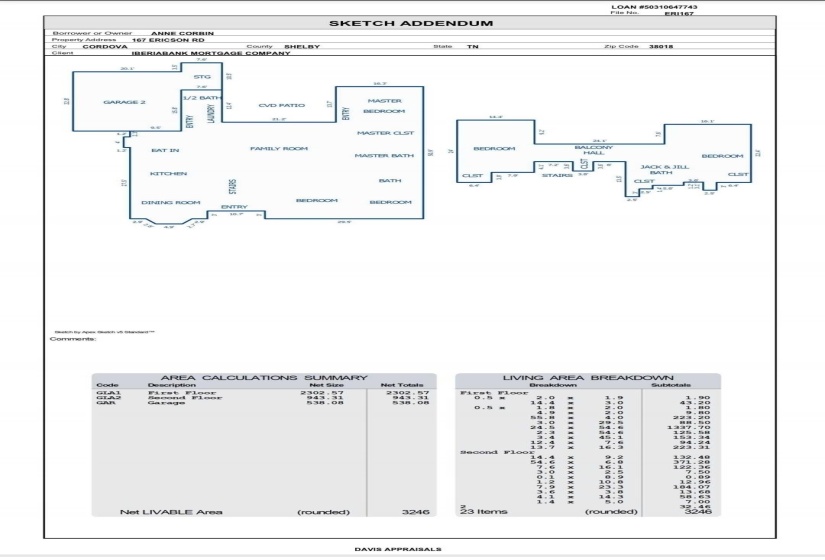Select the GLA2 code row

point(263,398)
